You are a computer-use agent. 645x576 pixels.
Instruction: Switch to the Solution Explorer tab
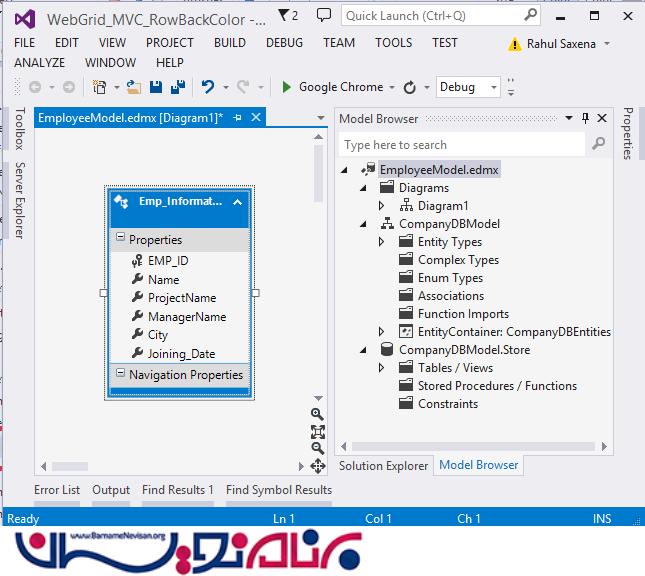click(383, 465)
